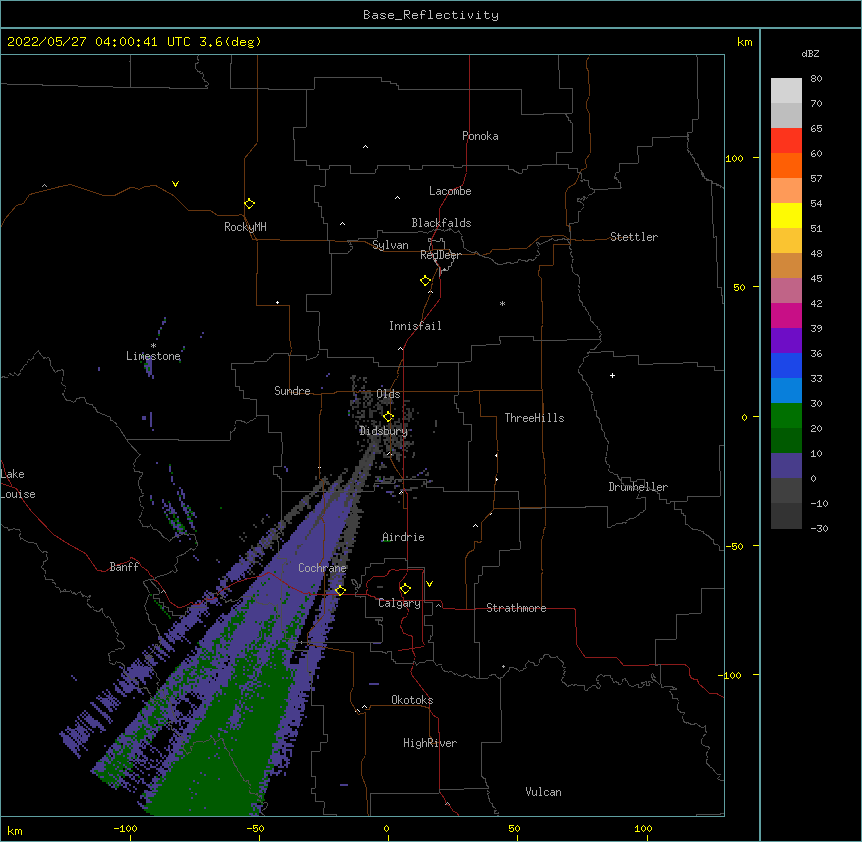Select the Sundre label
862x842 pixels.
(292, 391)
